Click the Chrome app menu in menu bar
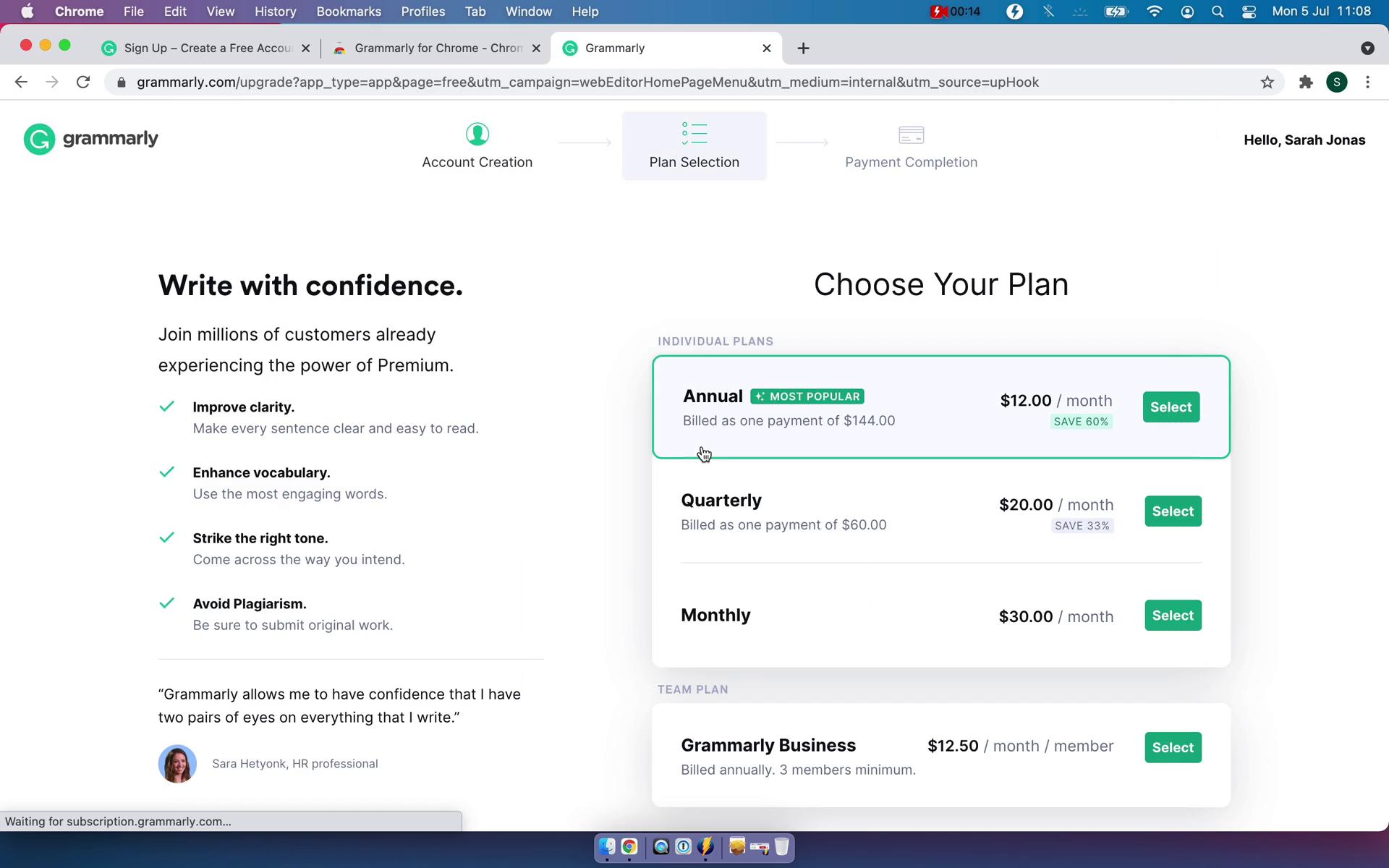Screen dimensions: 1389x868 [79, 12]
